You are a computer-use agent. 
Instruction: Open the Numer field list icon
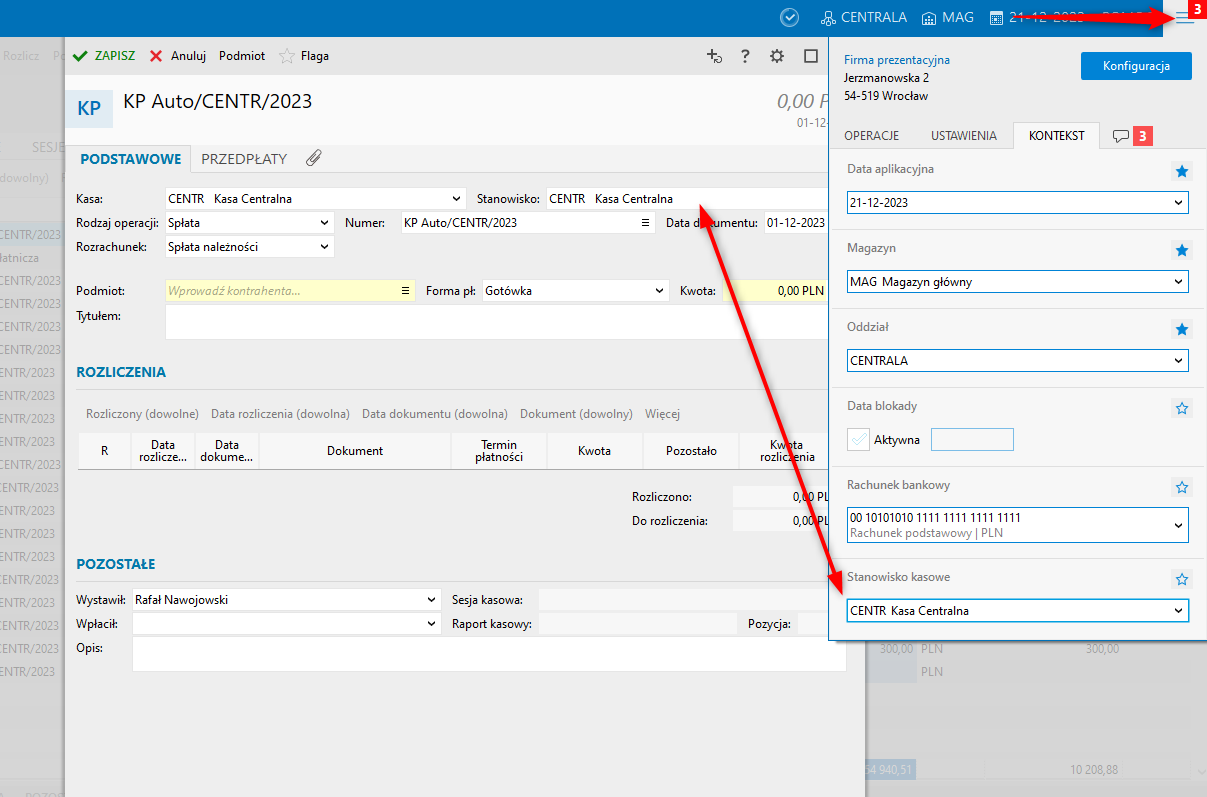click(646, 223)
